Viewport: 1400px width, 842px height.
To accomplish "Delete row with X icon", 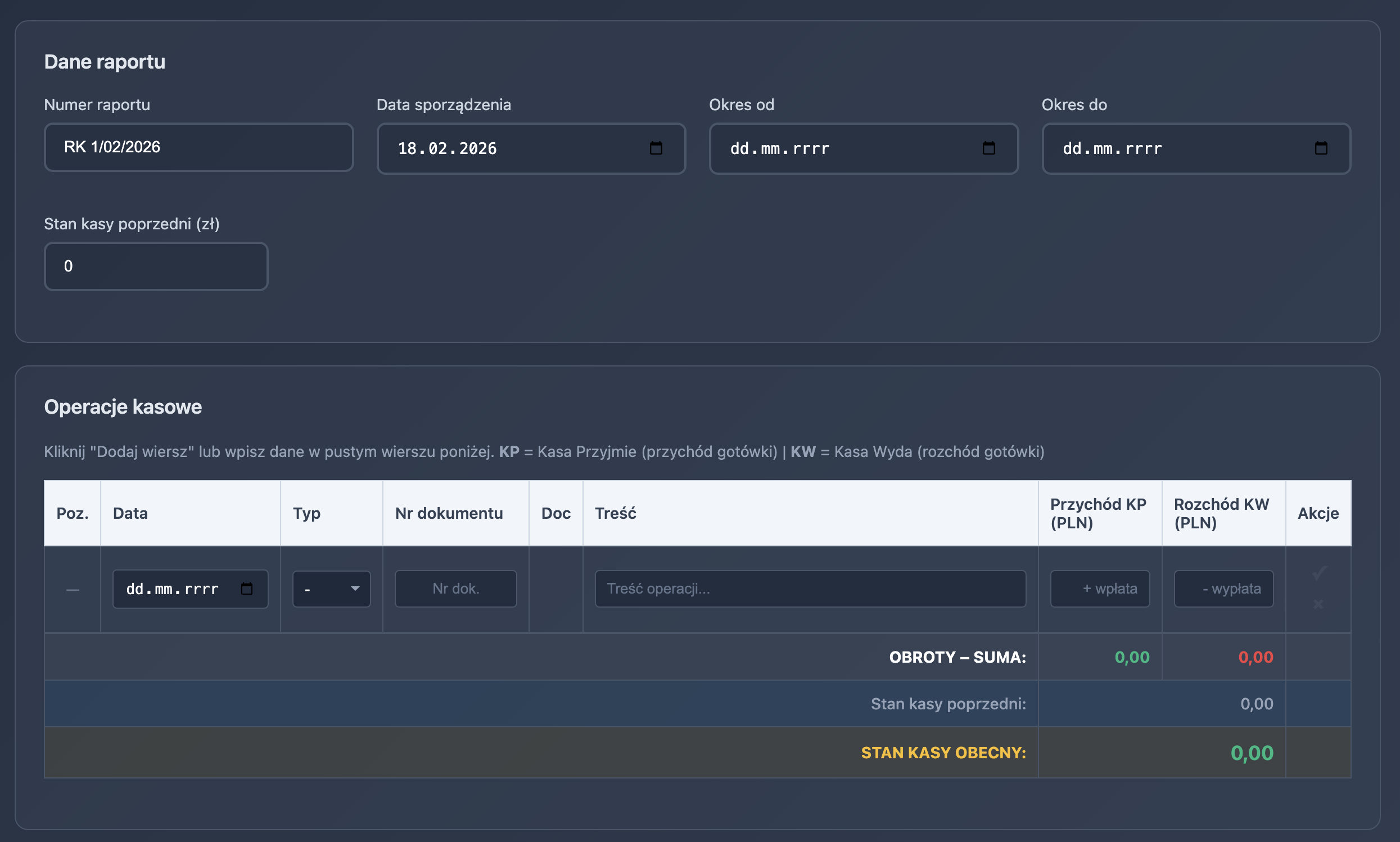I will click(1318, 604).
